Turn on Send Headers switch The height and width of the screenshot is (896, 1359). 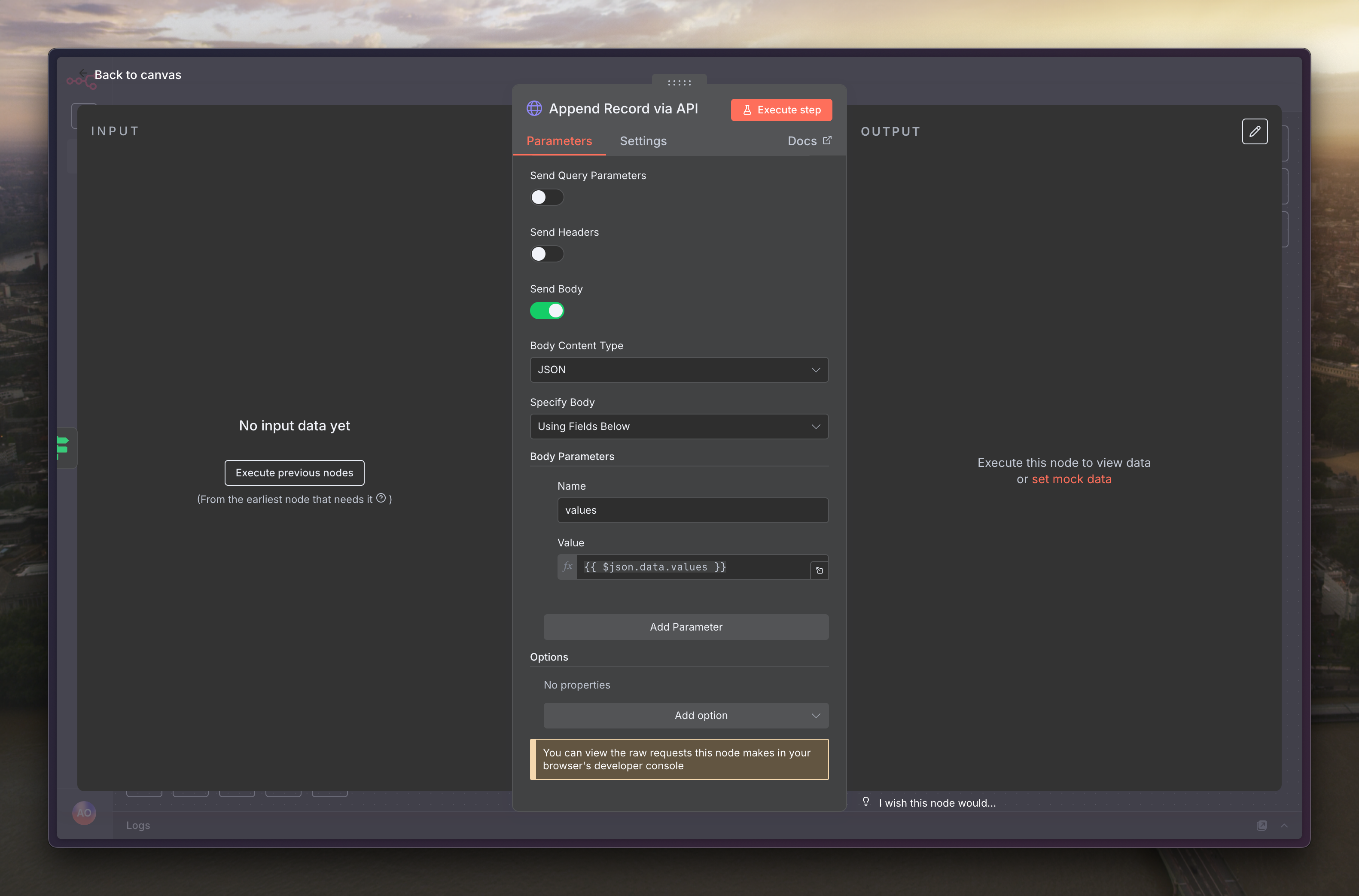[x=547, y=254]
